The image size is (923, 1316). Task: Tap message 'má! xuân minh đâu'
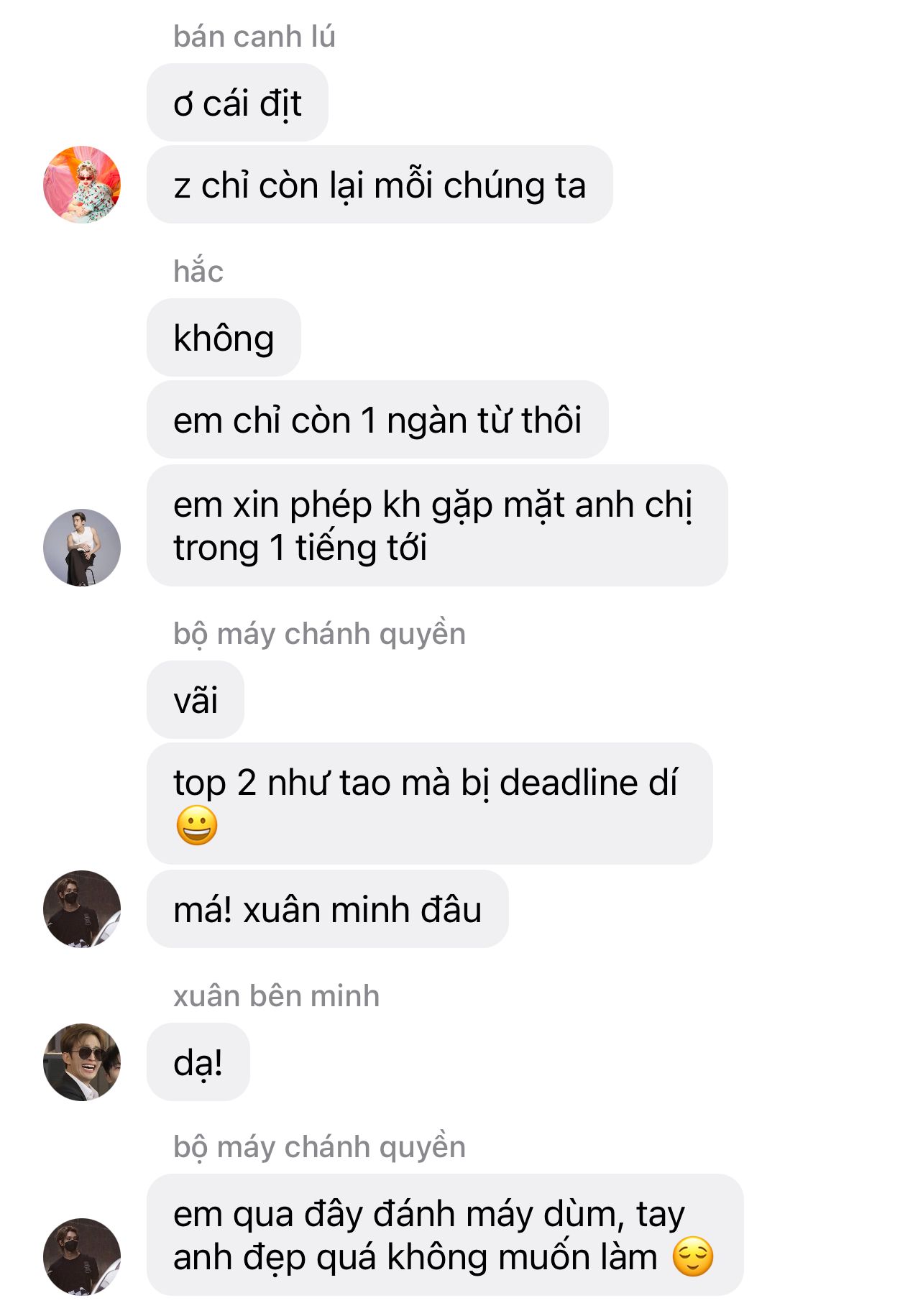pyautogui.click(x=328, y=909)
